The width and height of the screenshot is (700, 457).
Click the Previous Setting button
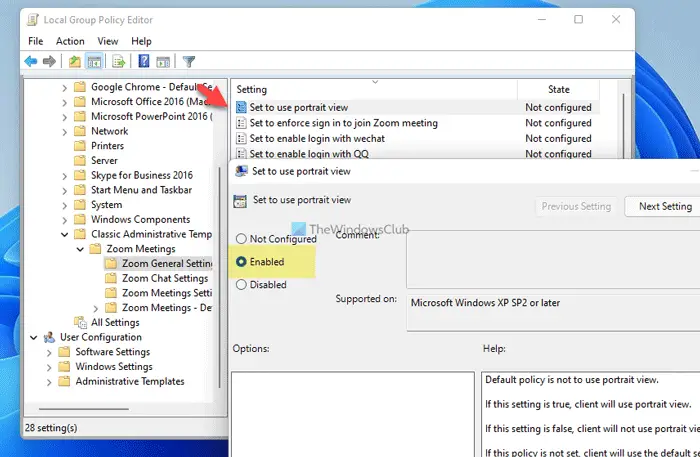(x=576, y=206)
